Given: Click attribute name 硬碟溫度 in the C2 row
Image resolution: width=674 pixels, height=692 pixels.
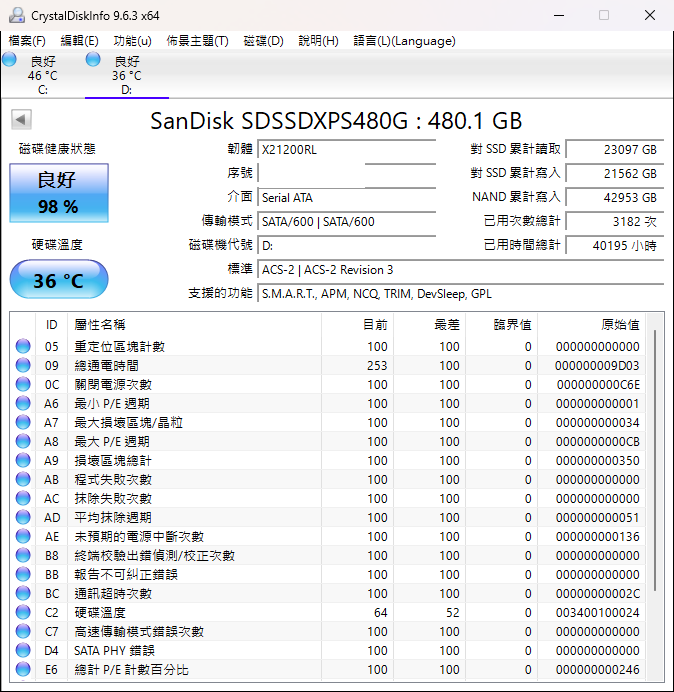Looking at the screenshot, I should click(100, 612).
